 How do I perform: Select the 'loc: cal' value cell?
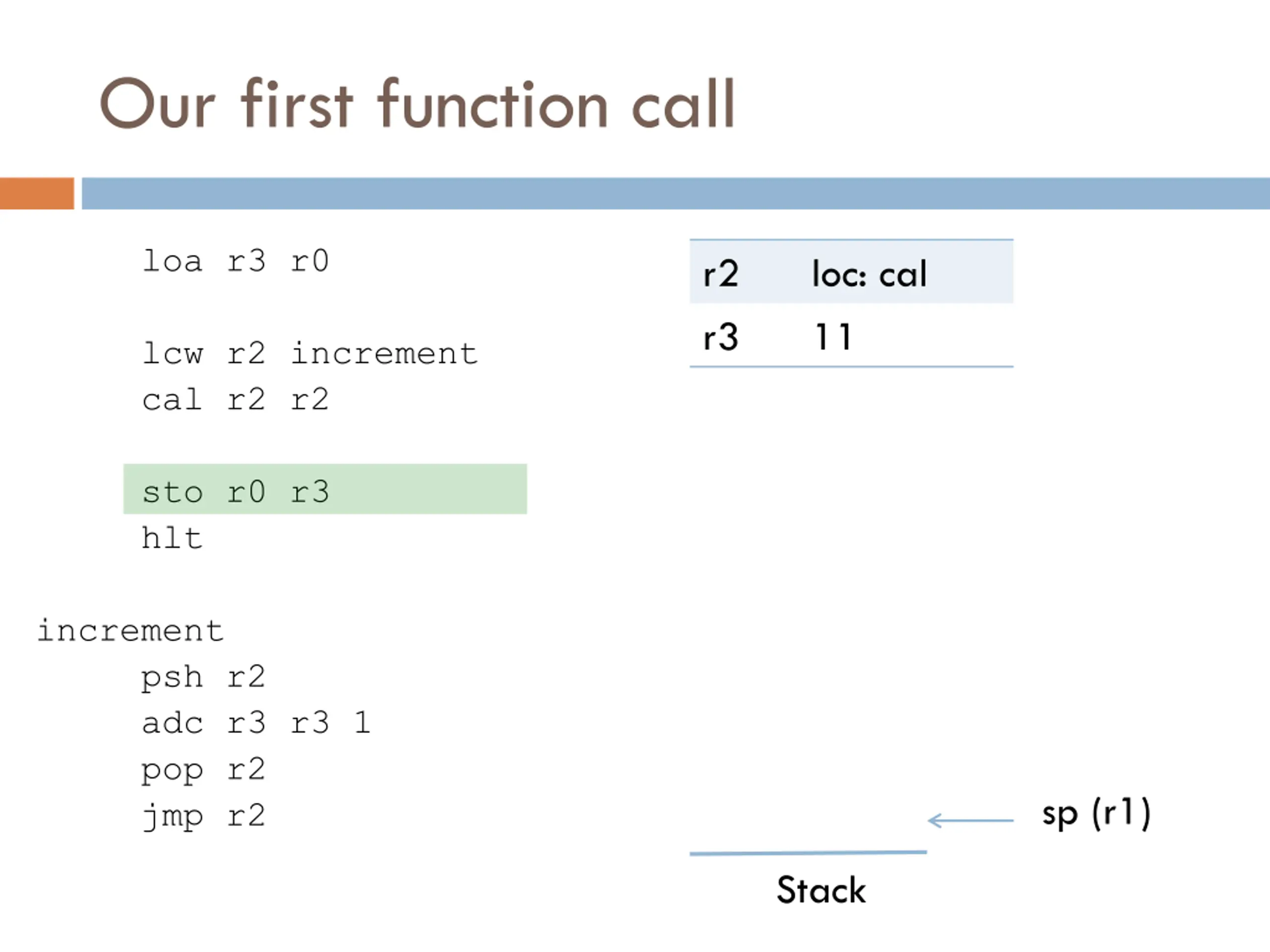869,274
